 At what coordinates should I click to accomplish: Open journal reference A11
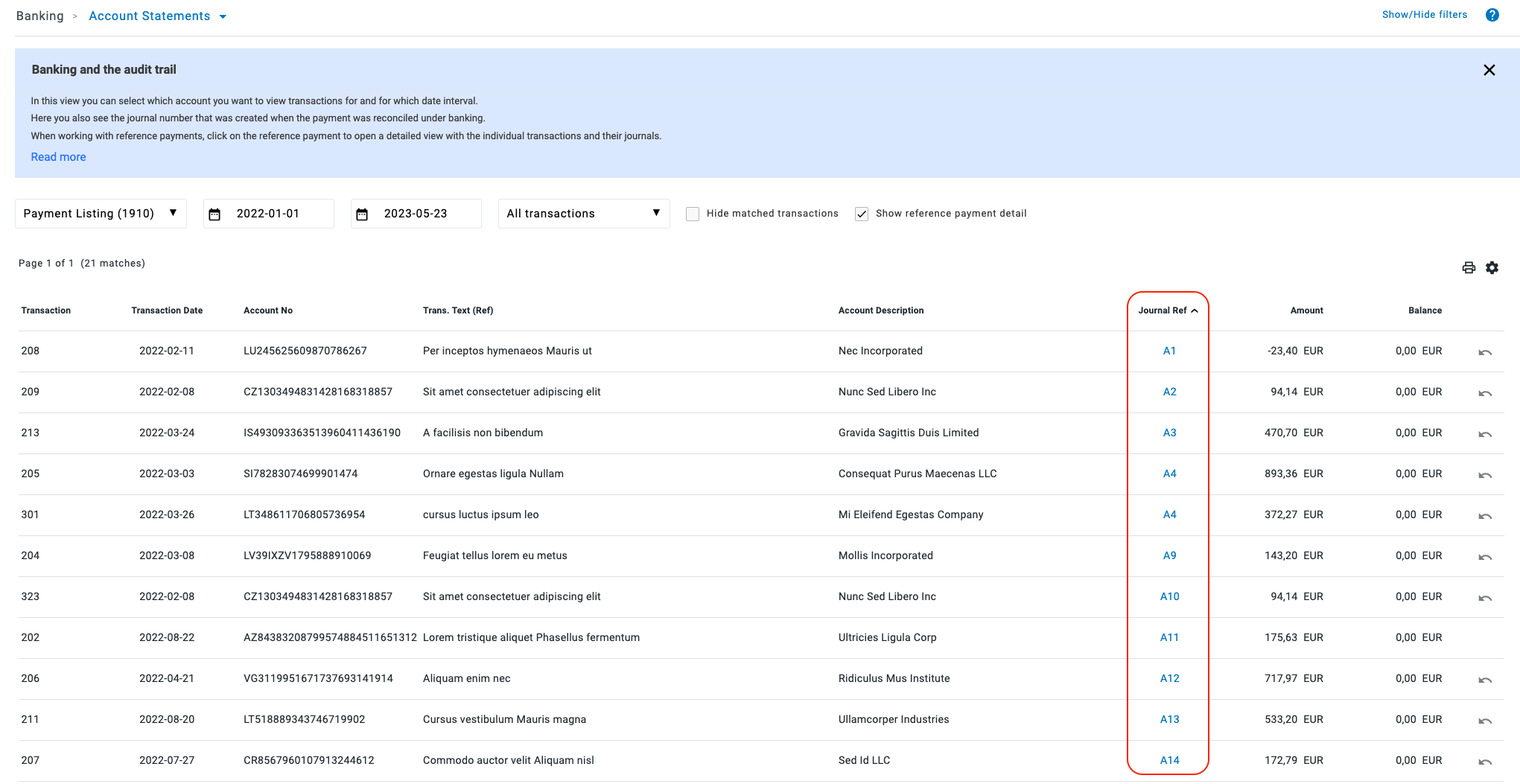tap(1169, 637)
